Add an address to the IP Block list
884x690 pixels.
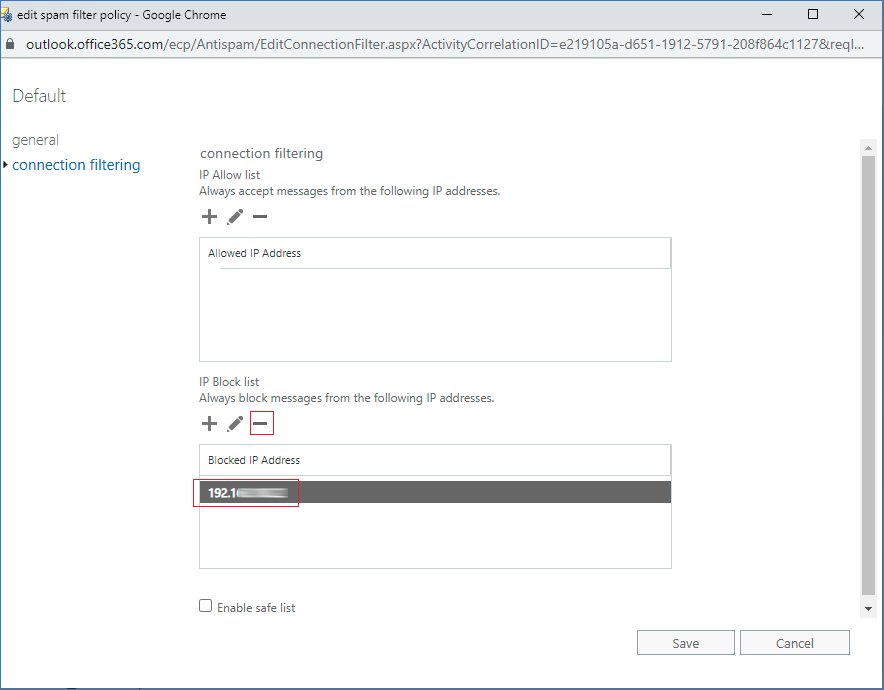pos(209,424)
